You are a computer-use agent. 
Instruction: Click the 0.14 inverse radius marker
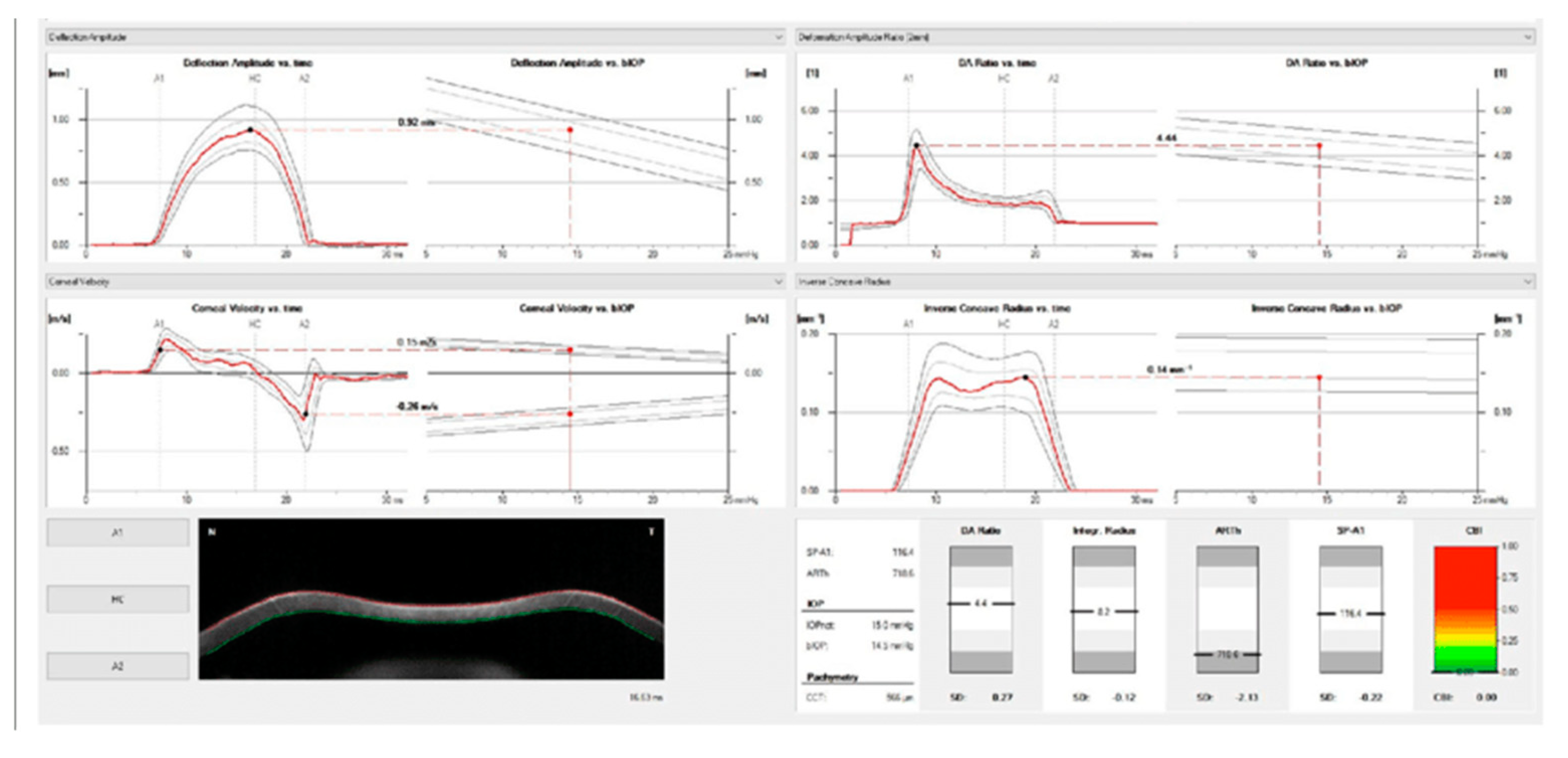1026,378
